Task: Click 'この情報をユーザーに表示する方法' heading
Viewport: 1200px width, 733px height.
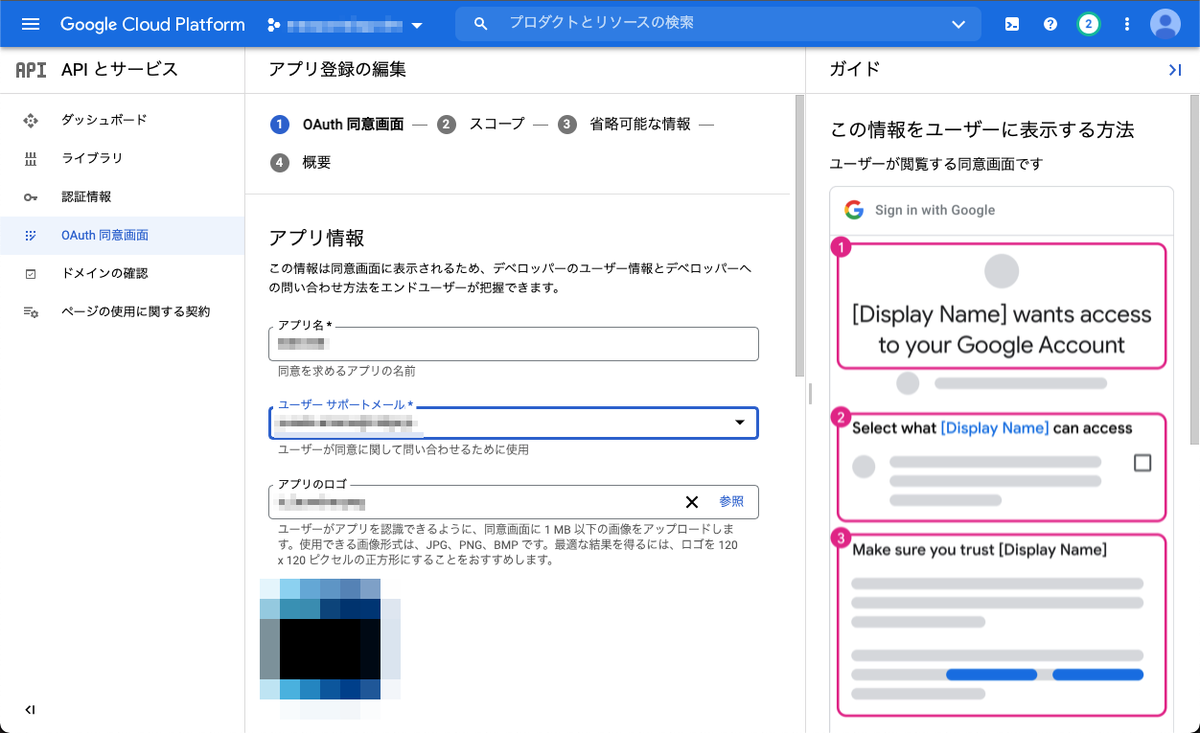Action: [x=982, y=130]
